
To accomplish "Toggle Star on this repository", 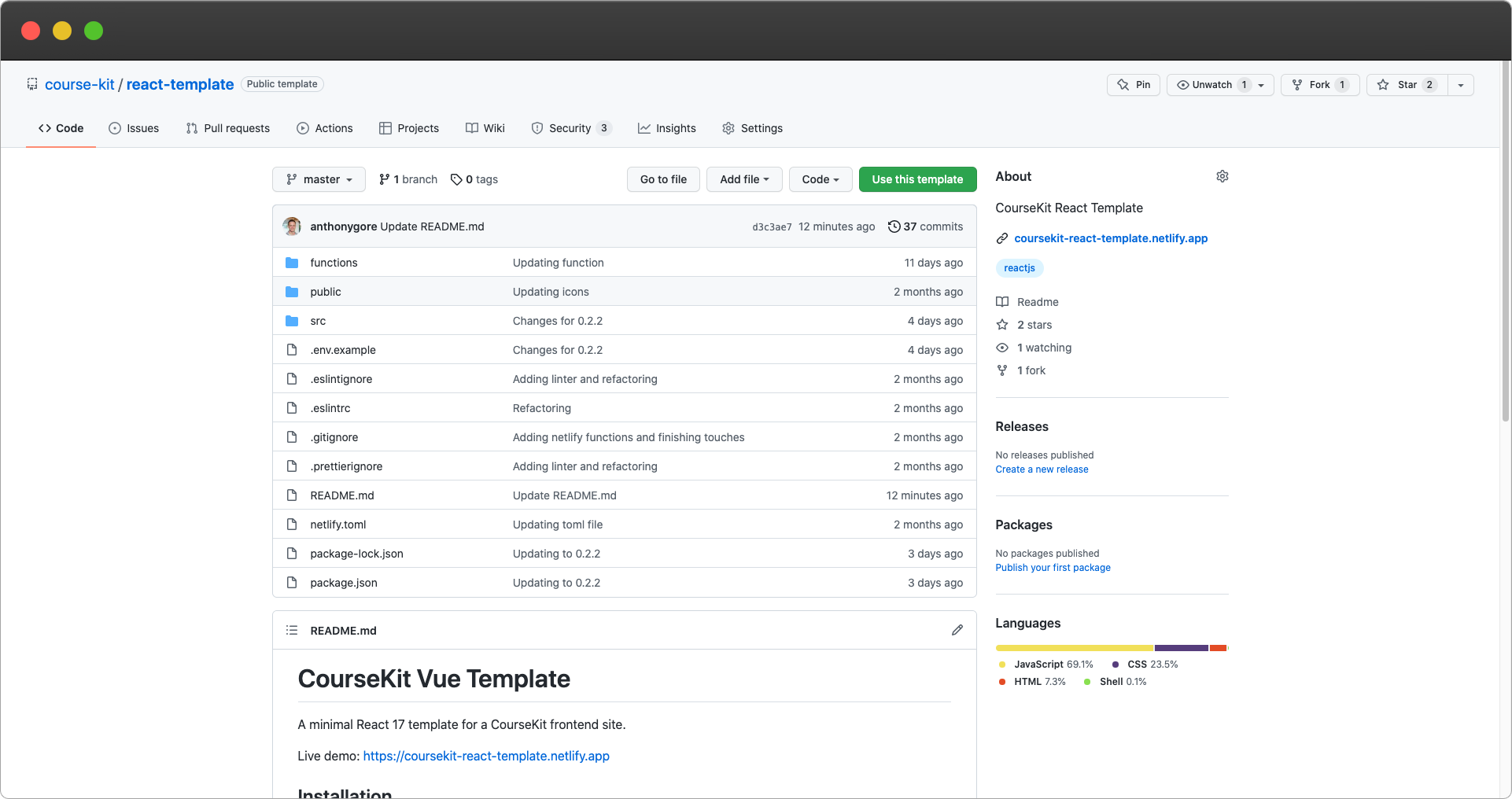I will click(1407, 85).
